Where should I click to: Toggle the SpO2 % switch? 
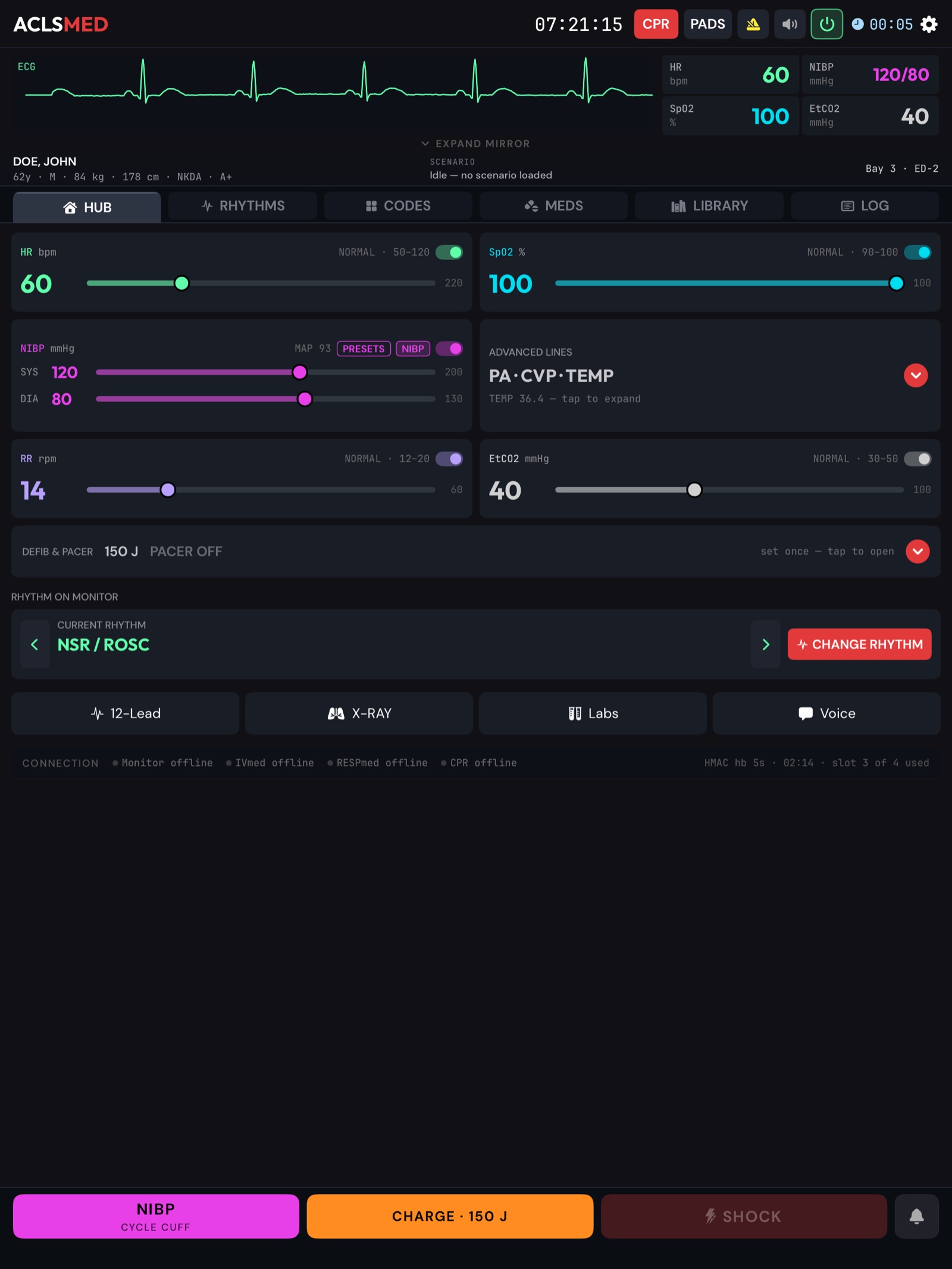pyautogui.click(x=917, y=252)
